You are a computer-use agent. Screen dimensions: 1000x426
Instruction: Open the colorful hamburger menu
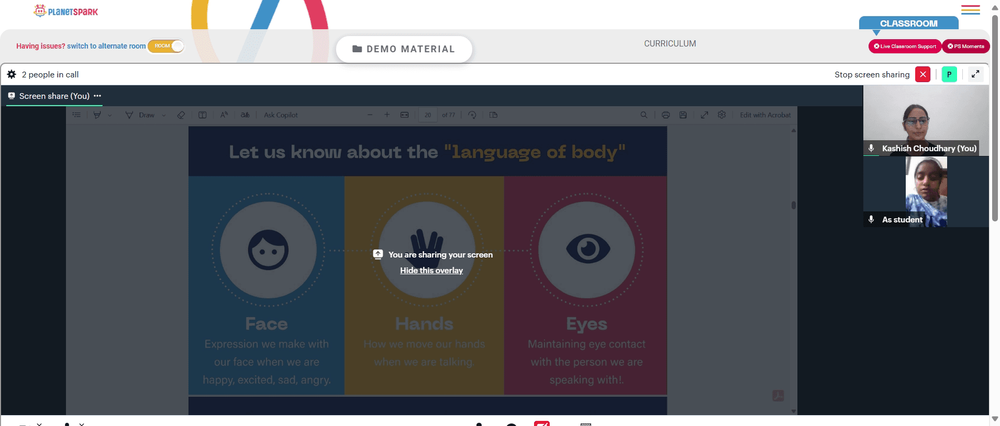pyautogui.click(x=970, y=10)
